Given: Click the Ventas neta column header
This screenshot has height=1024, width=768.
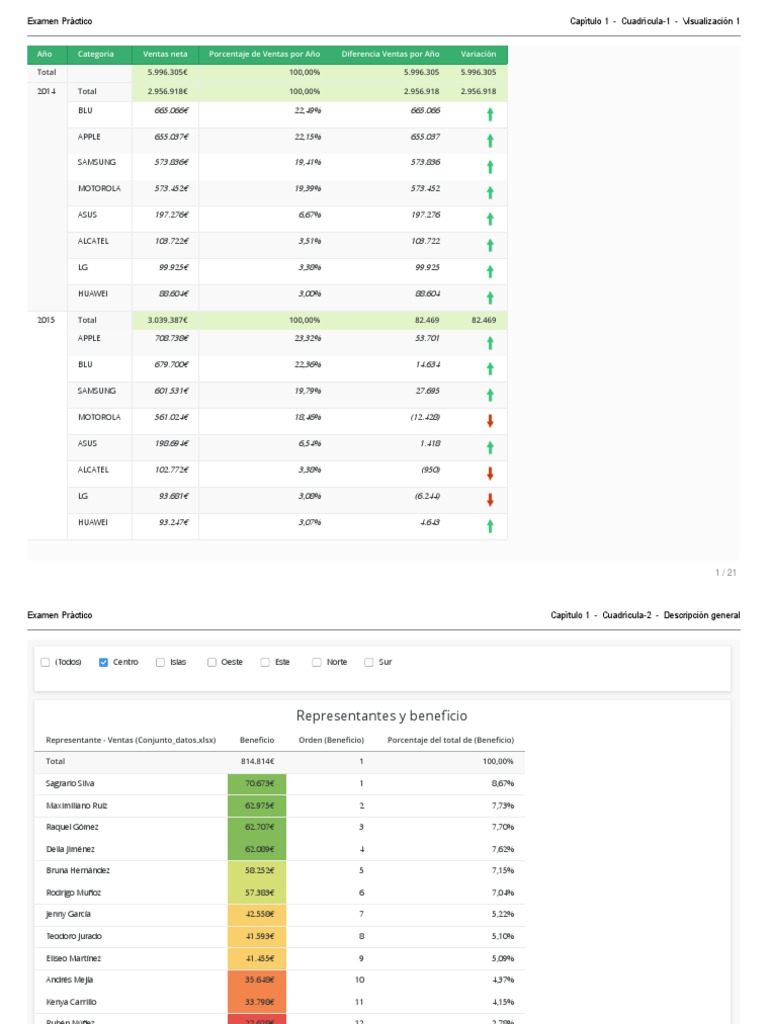Looking at the screenshot, I should coord(165,54).
